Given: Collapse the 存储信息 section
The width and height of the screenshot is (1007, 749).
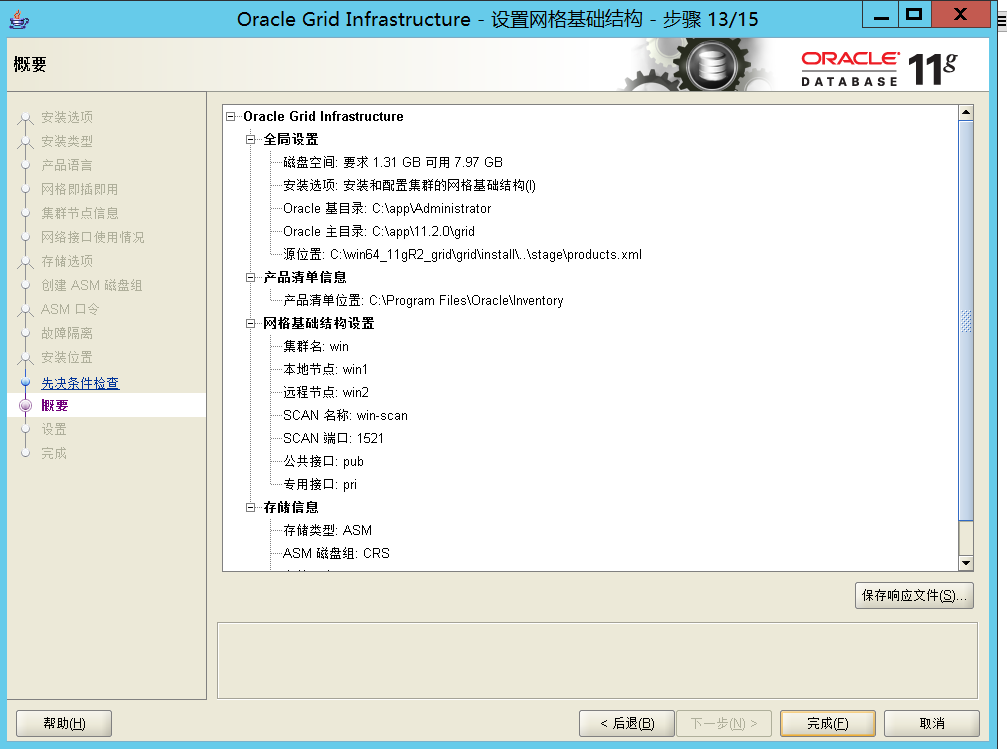Looking at the screenshot, I should (250, 507).
